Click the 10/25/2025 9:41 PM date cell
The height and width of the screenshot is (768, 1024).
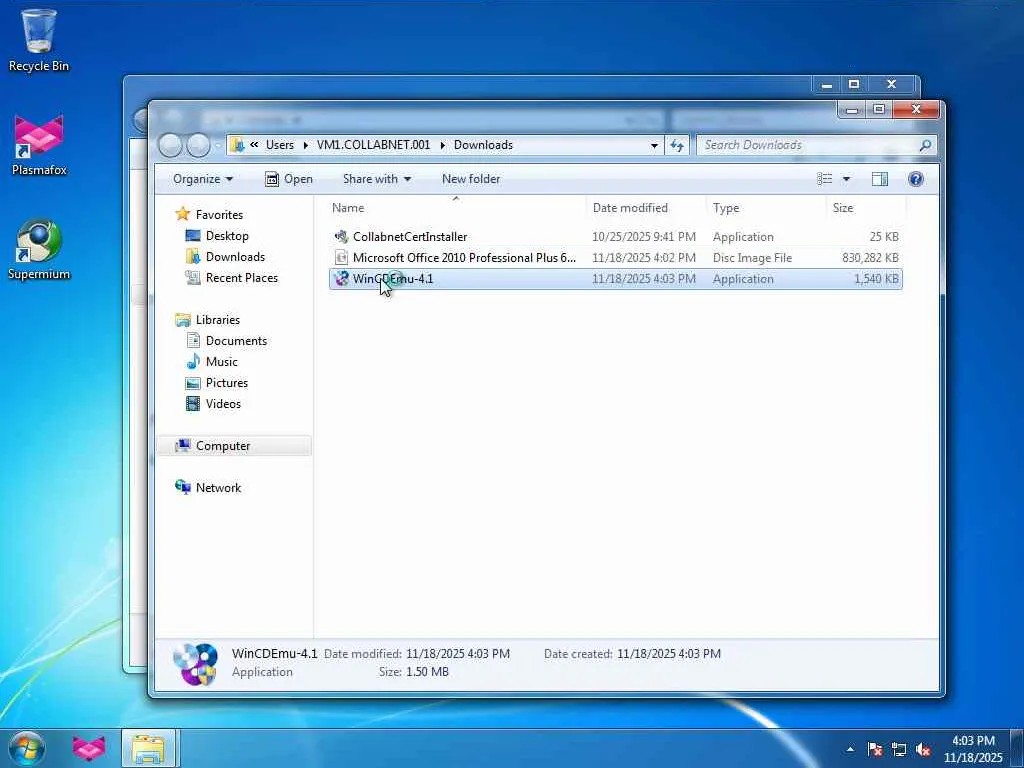pyautogui.click(x=644, y=236)
